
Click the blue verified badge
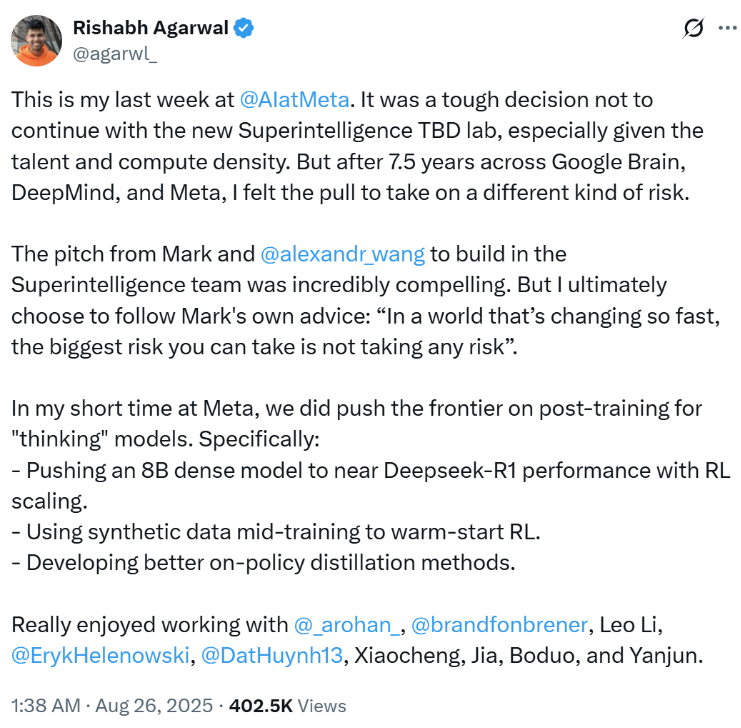coord(243,29)
